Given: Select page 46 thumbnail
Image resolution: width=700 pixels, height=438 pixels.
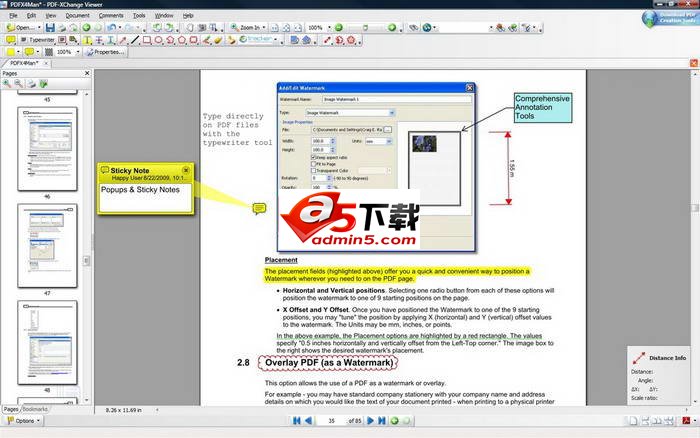Looking at the screenshot, I should pyautogui.click(x=47, y=149).
